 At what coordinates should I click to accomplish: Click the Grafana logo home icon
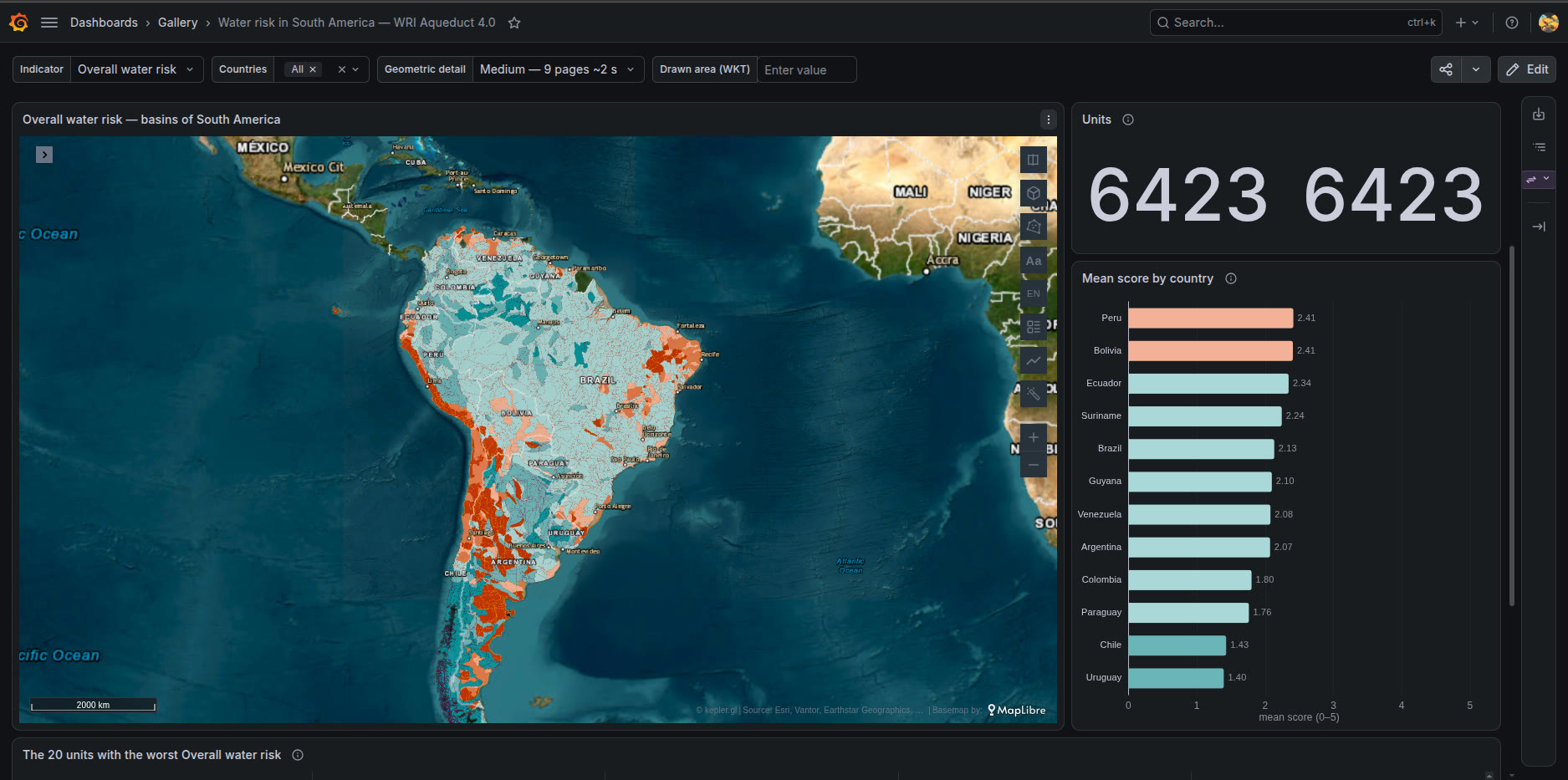point(18,23)
